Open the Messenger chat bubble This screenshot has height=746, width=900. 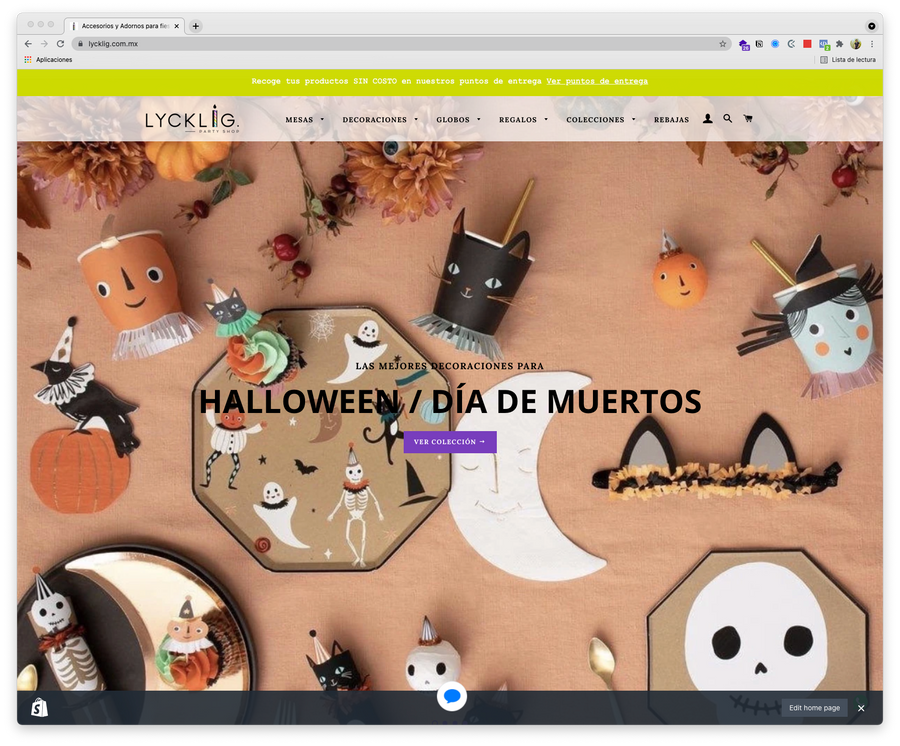(452, 696)
